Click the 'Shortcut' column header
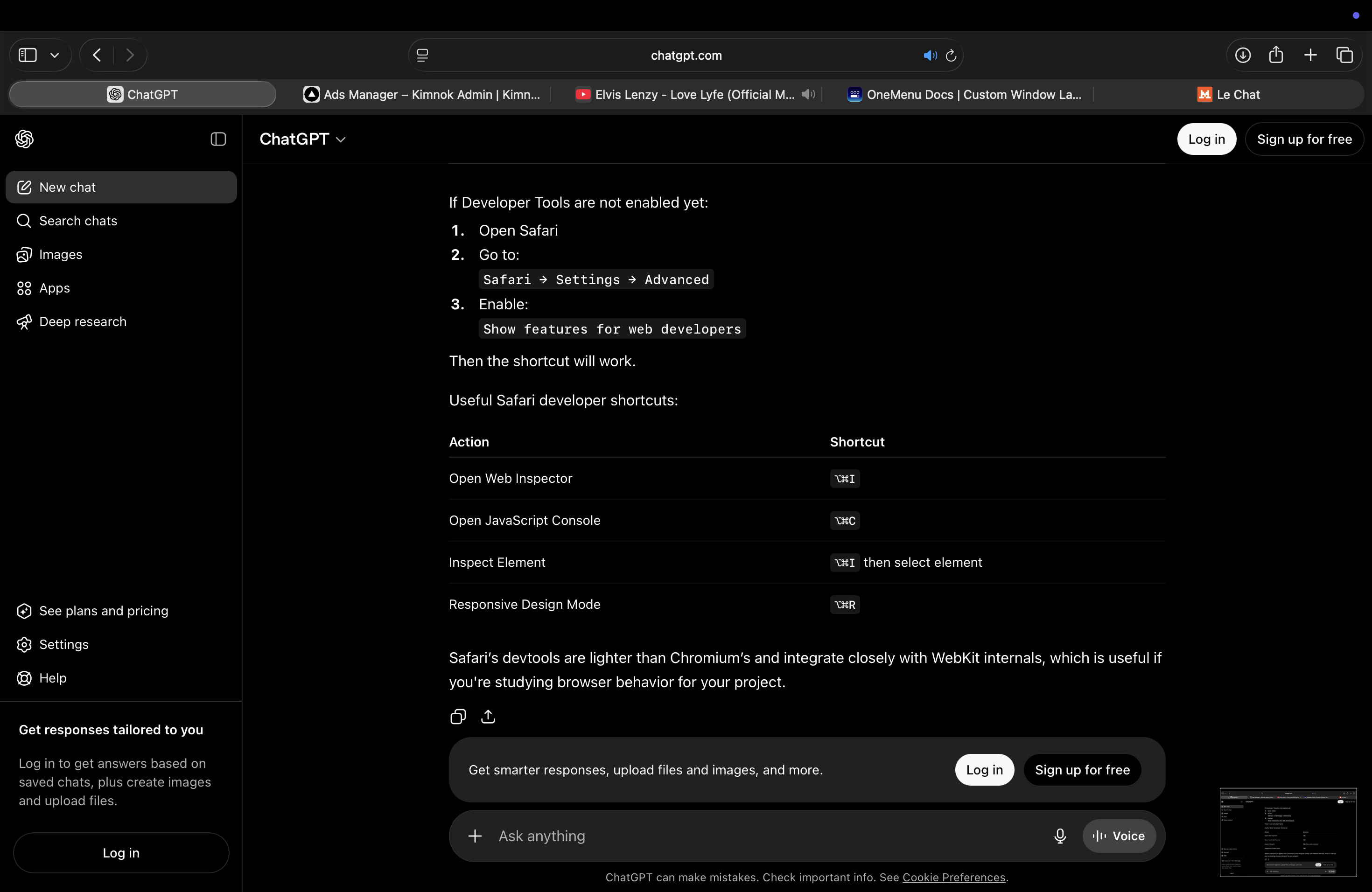The image size is (1372, 892). coord(857,442)
